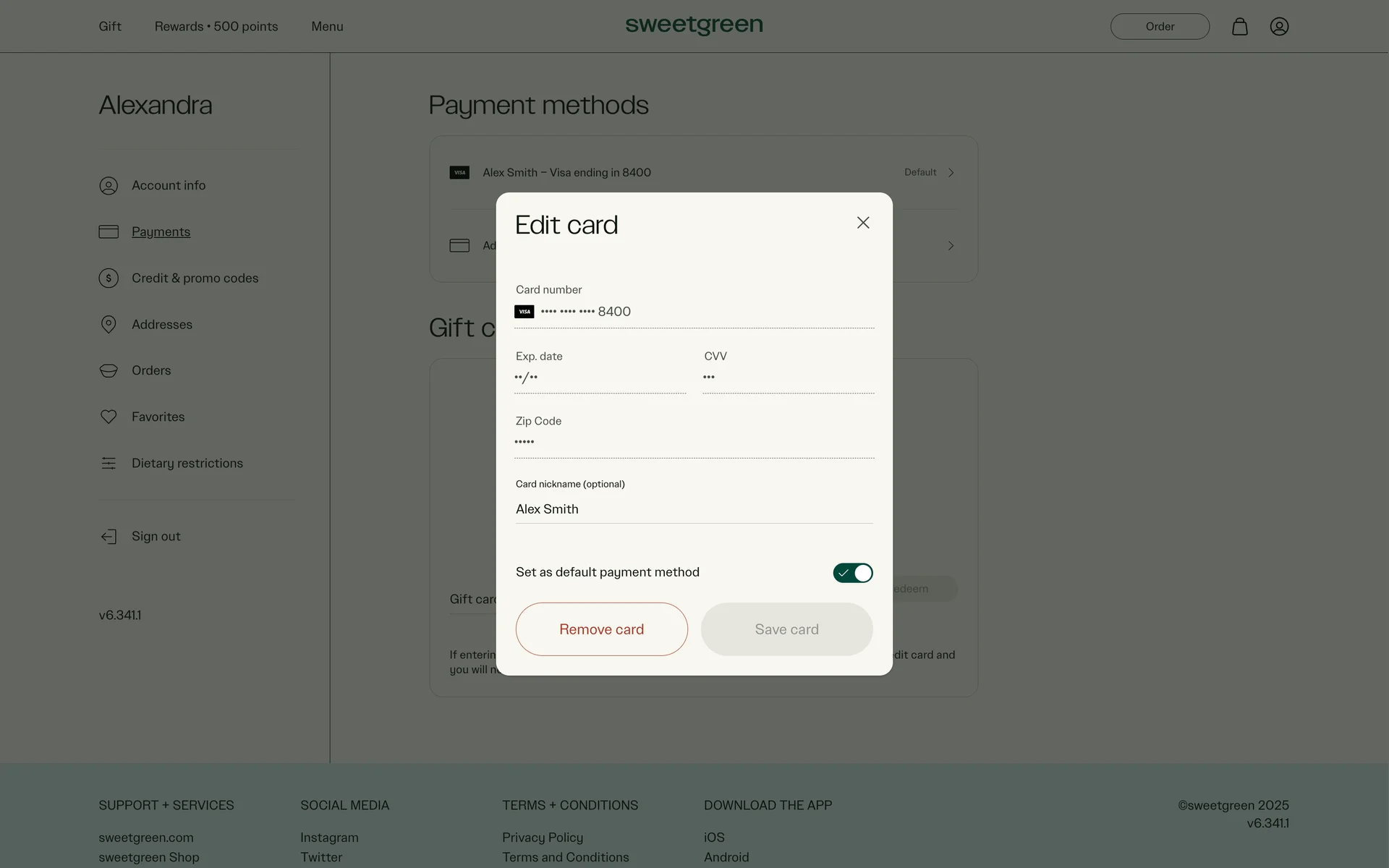
Task: Open the Privacy Policy footer link
Action: (543, 838)
